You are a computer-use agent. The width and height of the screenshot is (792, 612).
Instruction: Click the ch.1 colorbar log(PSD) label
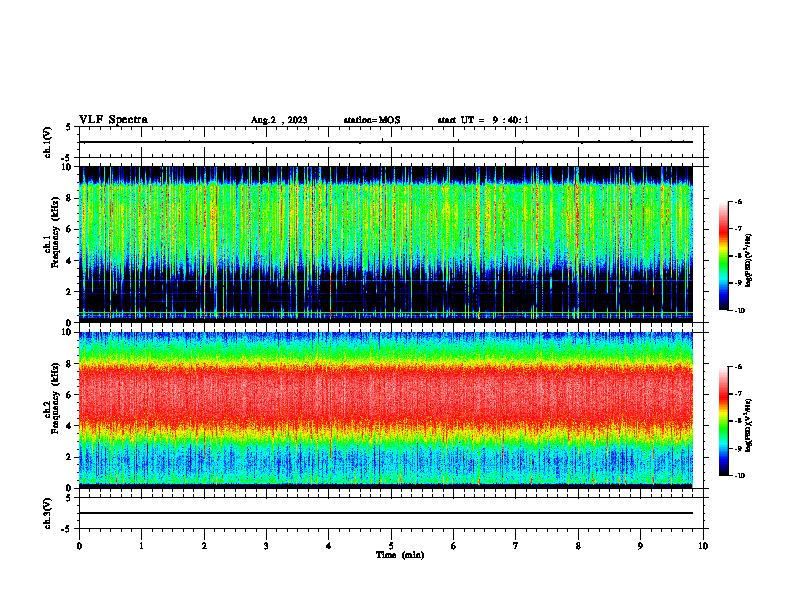[749, 261]
